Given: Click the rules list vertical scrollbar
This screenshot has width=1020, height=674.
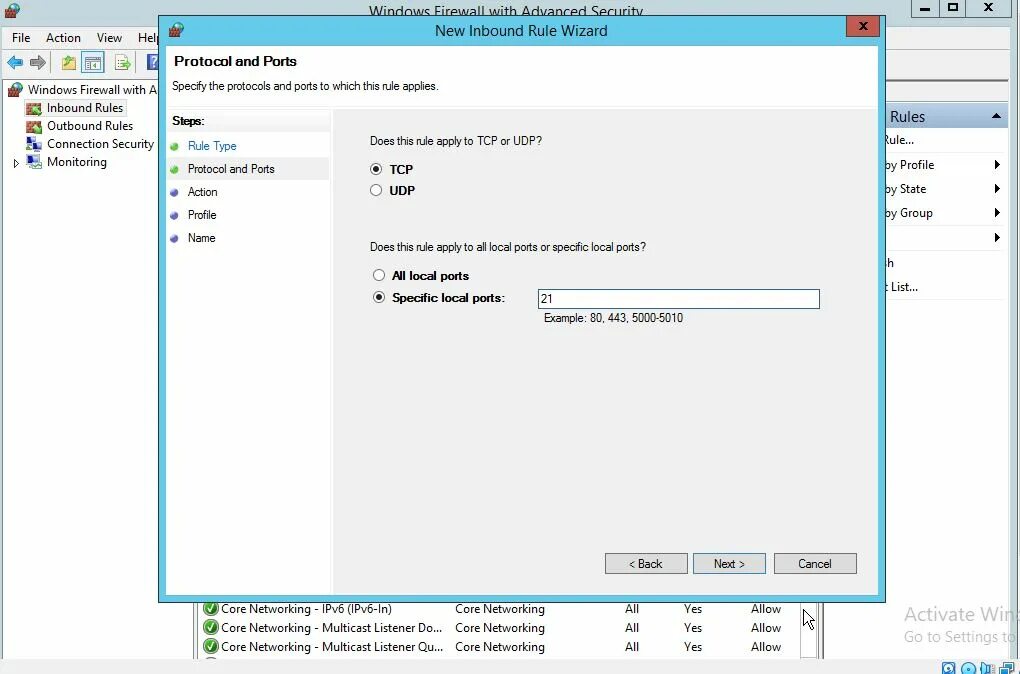Looking at the screenshot, I should [808, 631].
